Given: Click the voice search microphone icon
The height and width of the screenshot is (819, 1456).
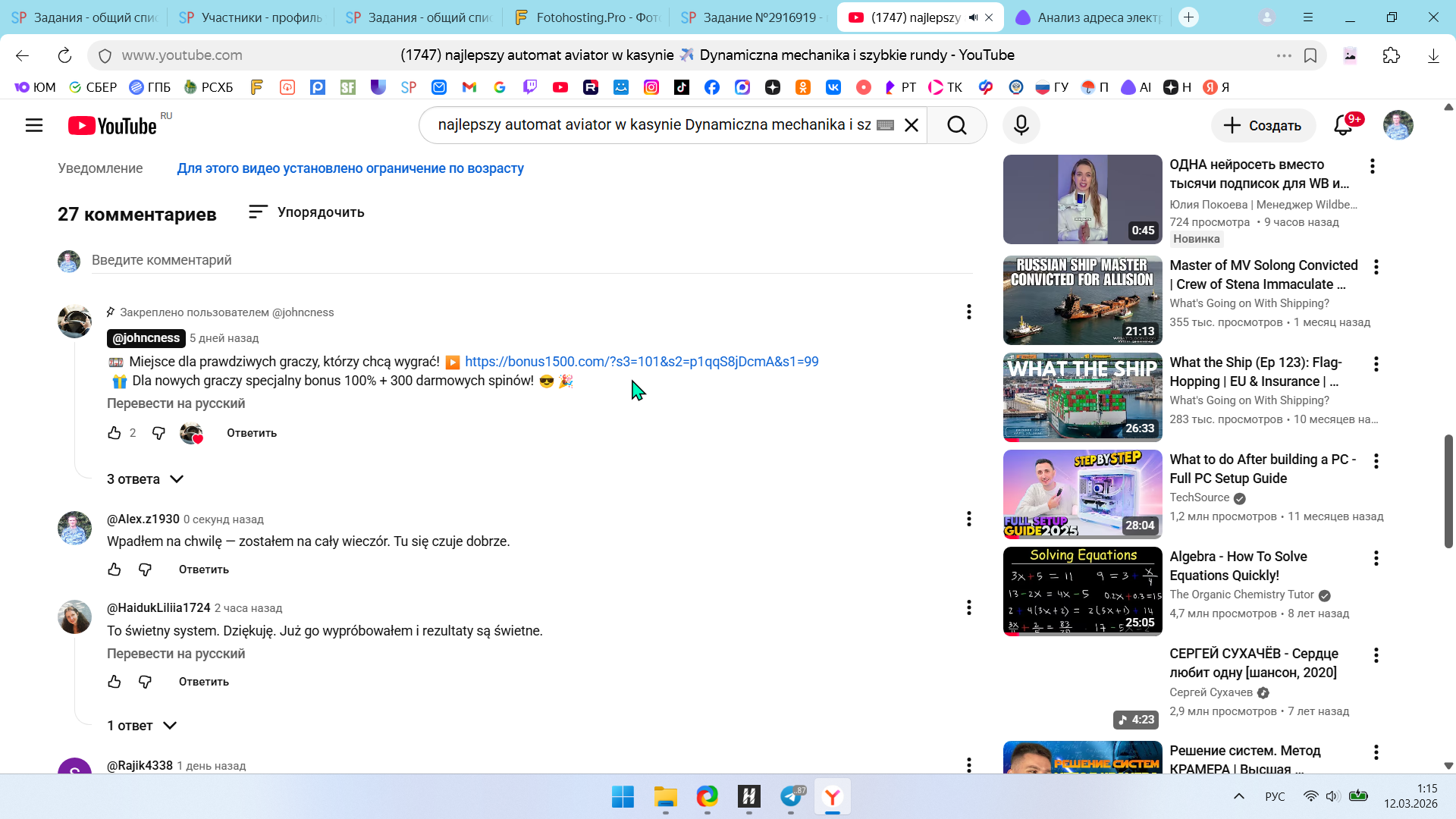Looking at the screenshot, I should [x=1021, y=125].
